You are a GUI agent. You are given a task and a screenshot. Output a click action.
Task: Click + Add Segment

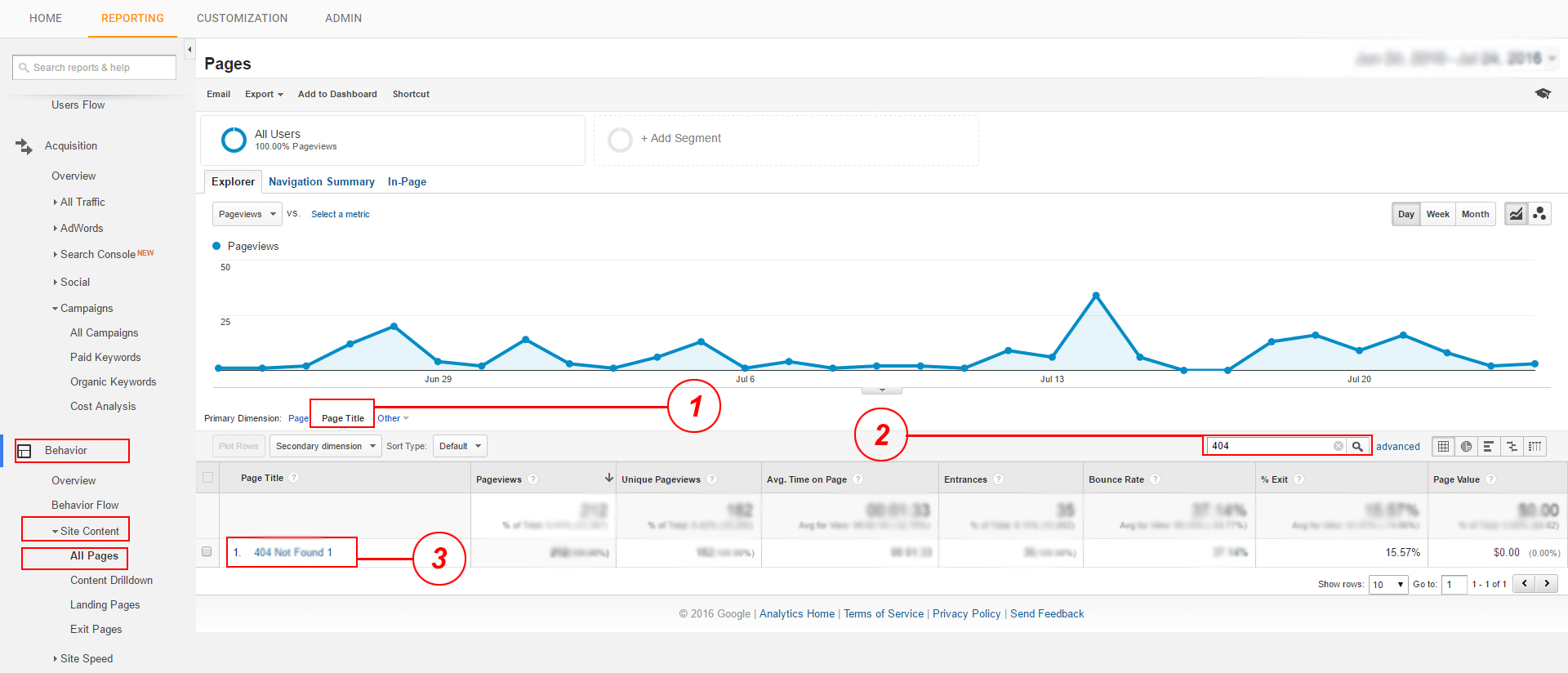point(680,138)
